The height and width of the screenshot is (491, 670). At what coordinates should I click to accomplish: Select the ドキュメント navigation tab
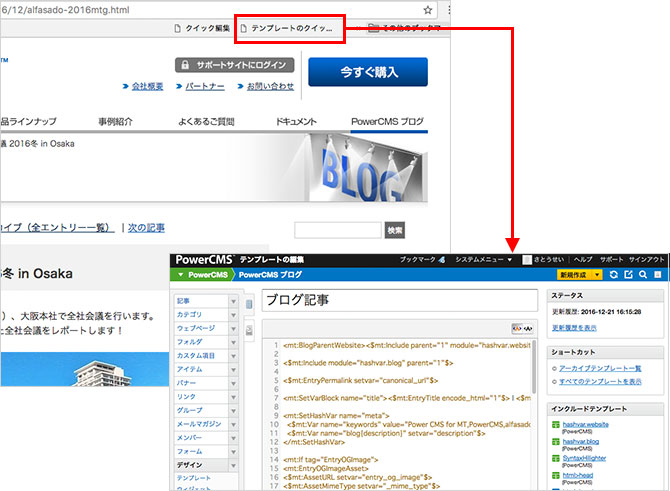(x=296, y=121)
